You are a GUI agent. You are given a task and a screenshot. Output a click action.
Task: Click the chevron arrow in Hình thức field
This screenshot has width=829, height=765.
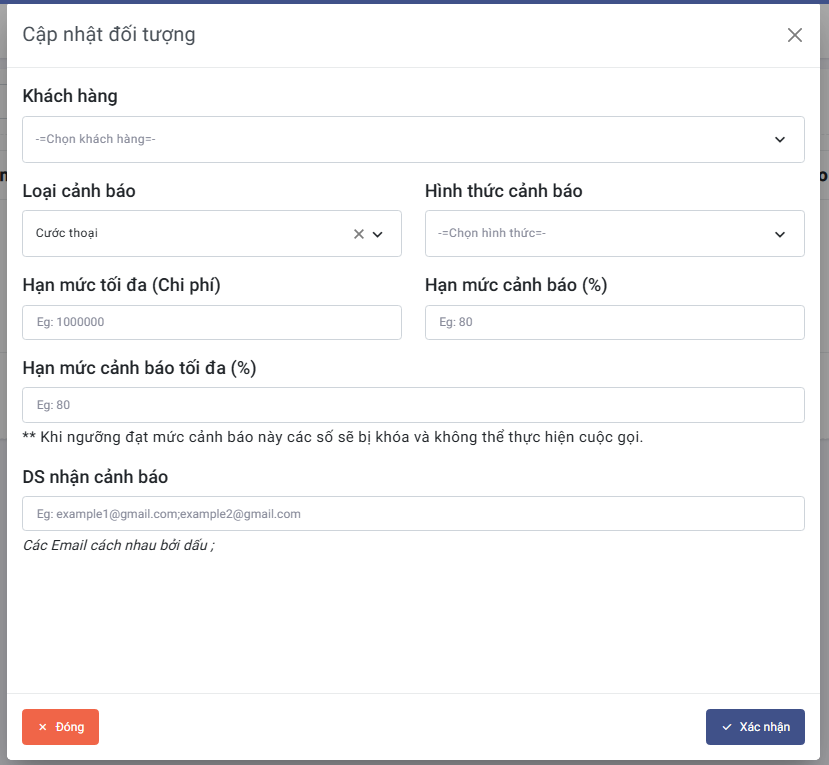pyautogui.click(x=780, y=234)
